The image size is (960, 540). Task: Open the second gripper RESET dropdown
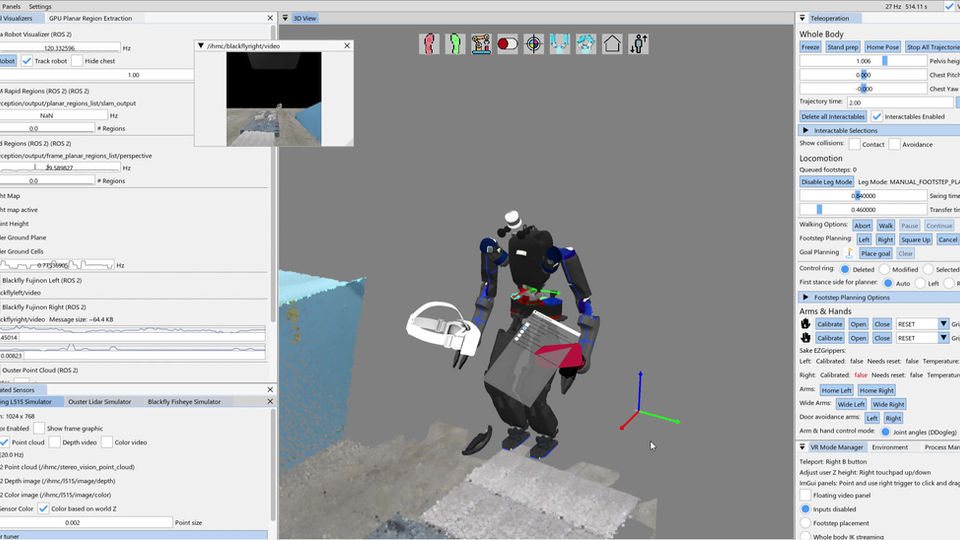(x=943, y=338)
